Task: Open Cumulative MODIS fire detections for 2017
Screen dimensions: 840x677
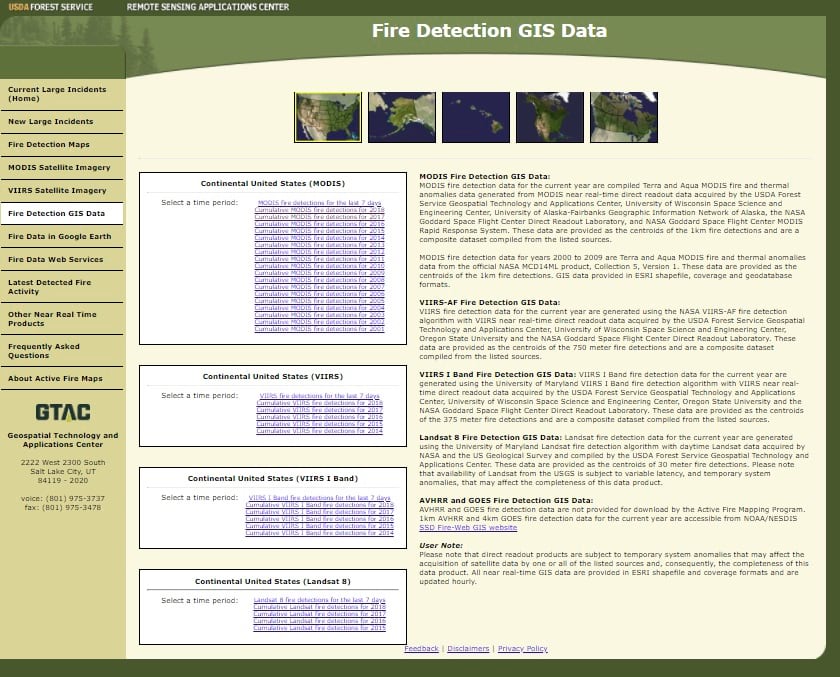Action: point(319,217)
